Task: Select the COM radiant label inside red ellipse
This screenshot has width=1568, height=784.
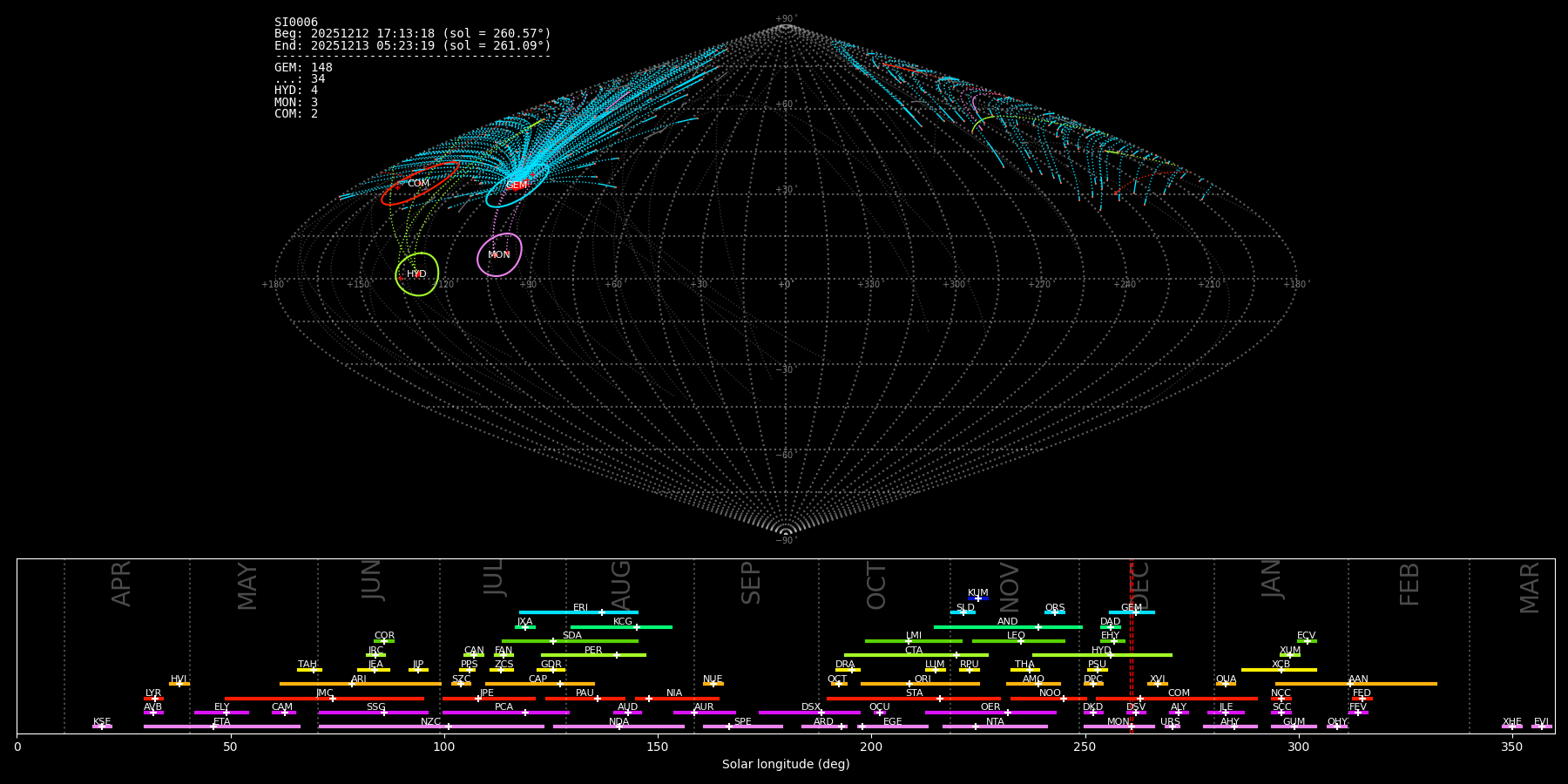Action: (x=418, y=184)
